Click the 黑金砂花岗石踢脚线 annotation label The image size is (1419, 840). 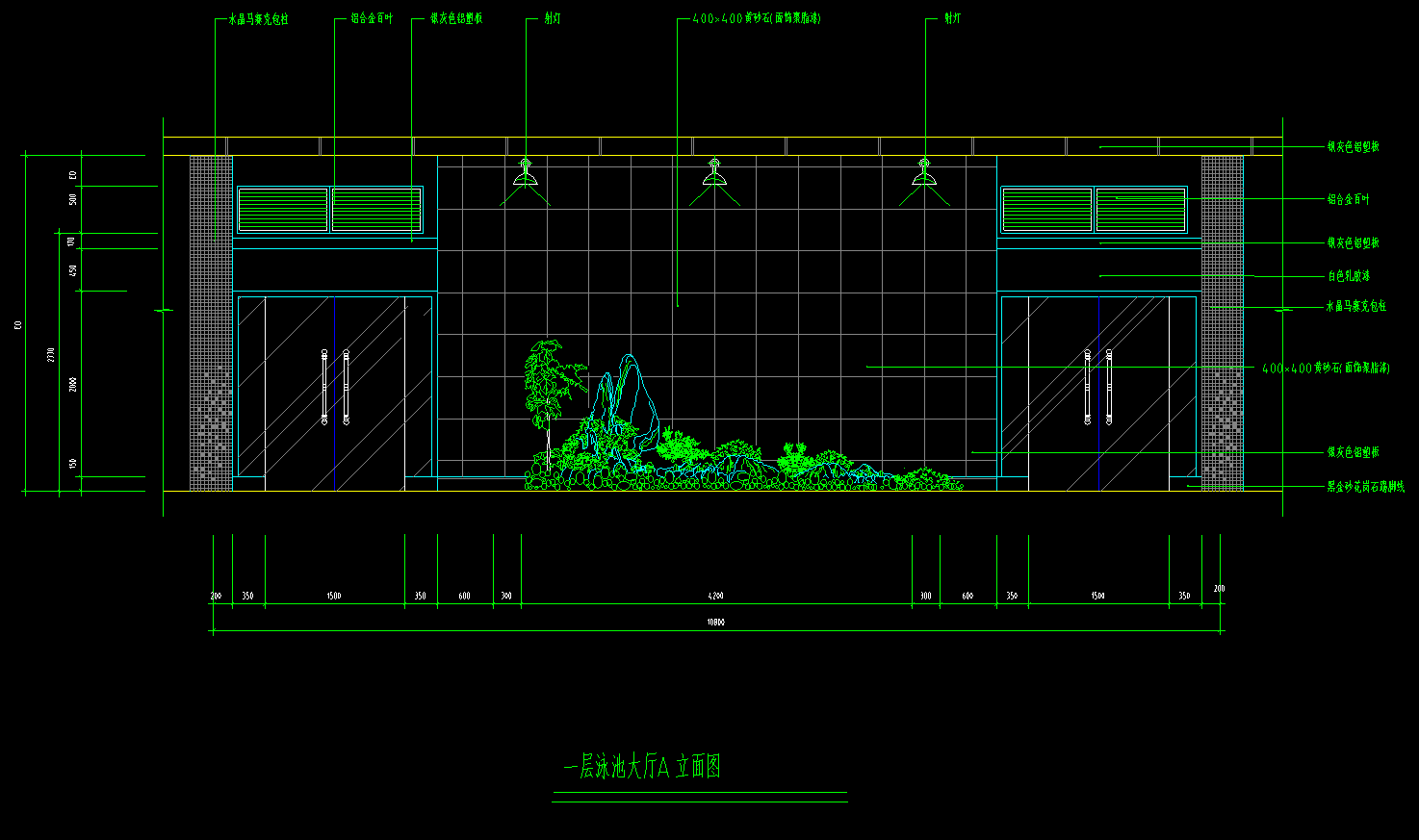coord(1365,487)
